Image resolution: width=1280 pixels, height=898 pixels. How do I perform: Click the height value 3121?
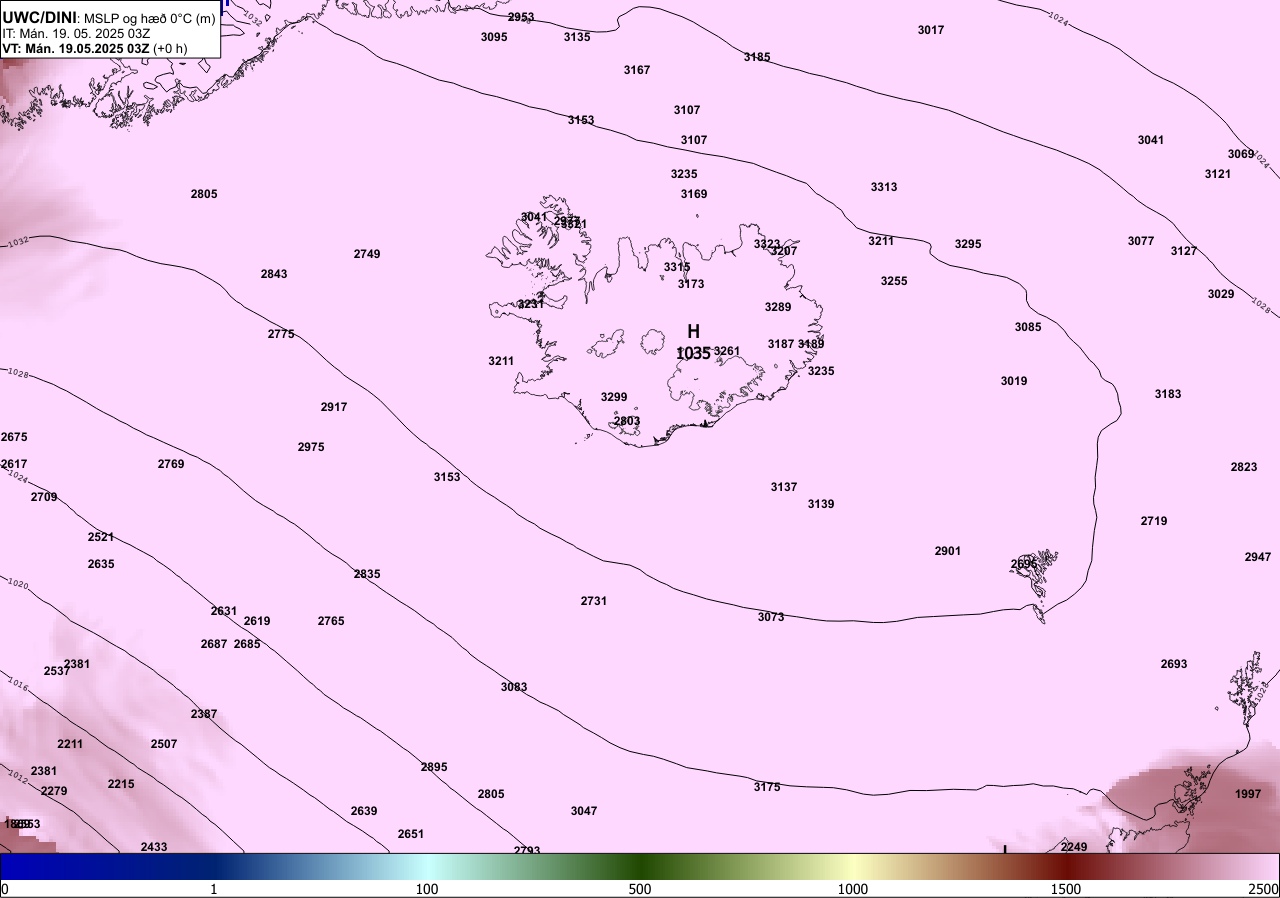pos(1218,174)
